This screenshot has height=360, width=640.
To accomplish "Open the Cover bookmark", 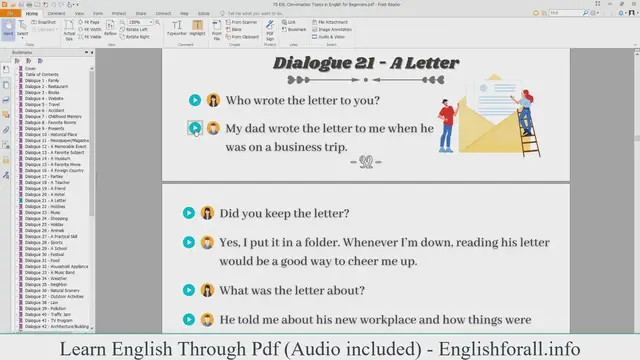I will 30,69.
